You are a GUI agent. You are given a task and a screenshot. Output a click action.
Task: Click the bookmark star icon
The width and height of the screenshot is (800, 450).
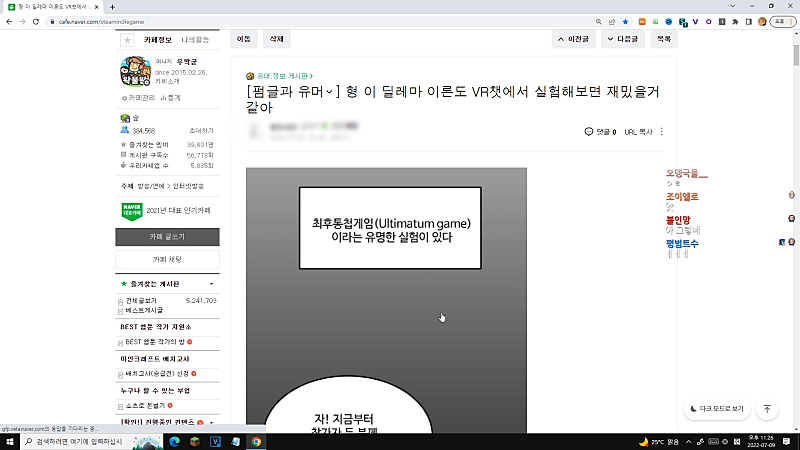click(x=625, y=22)
